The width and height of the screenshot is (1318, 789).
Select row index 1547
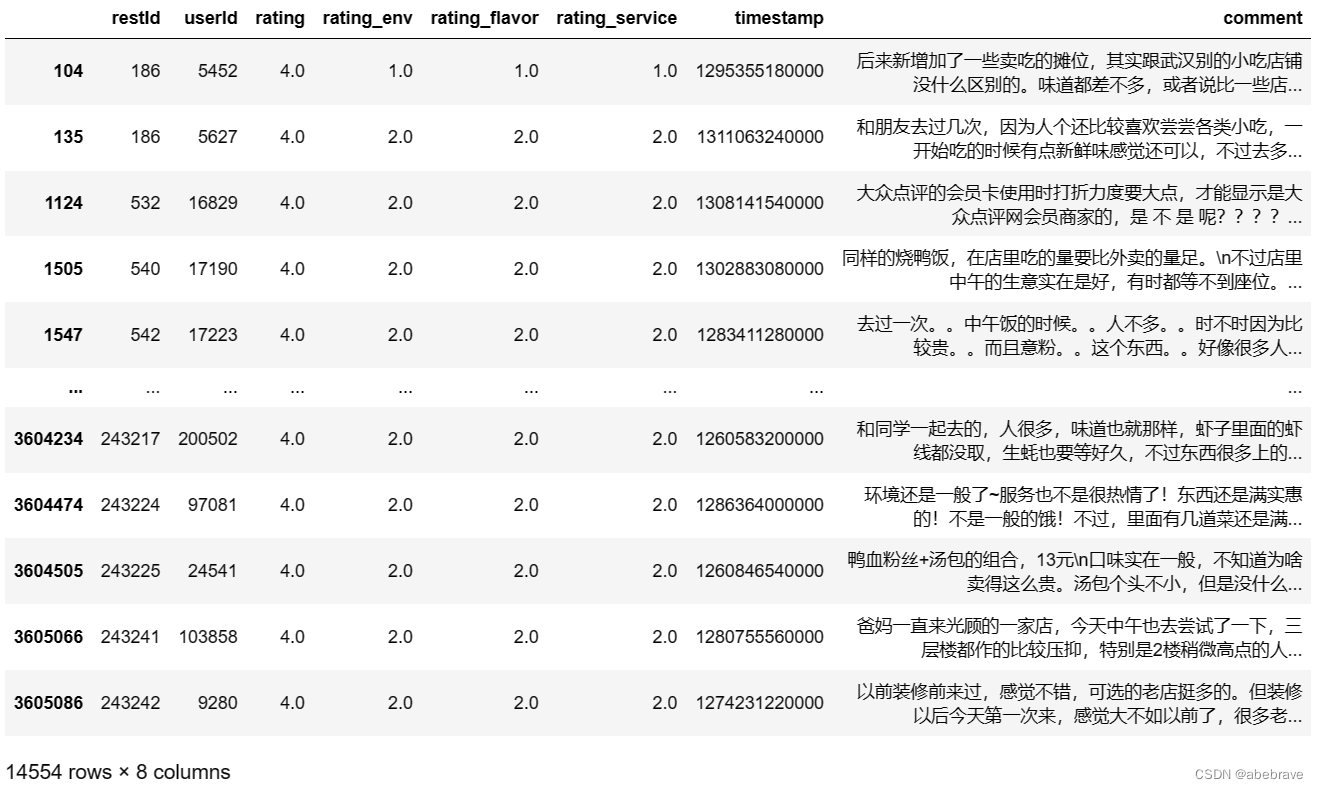click(x=64, y=335)
